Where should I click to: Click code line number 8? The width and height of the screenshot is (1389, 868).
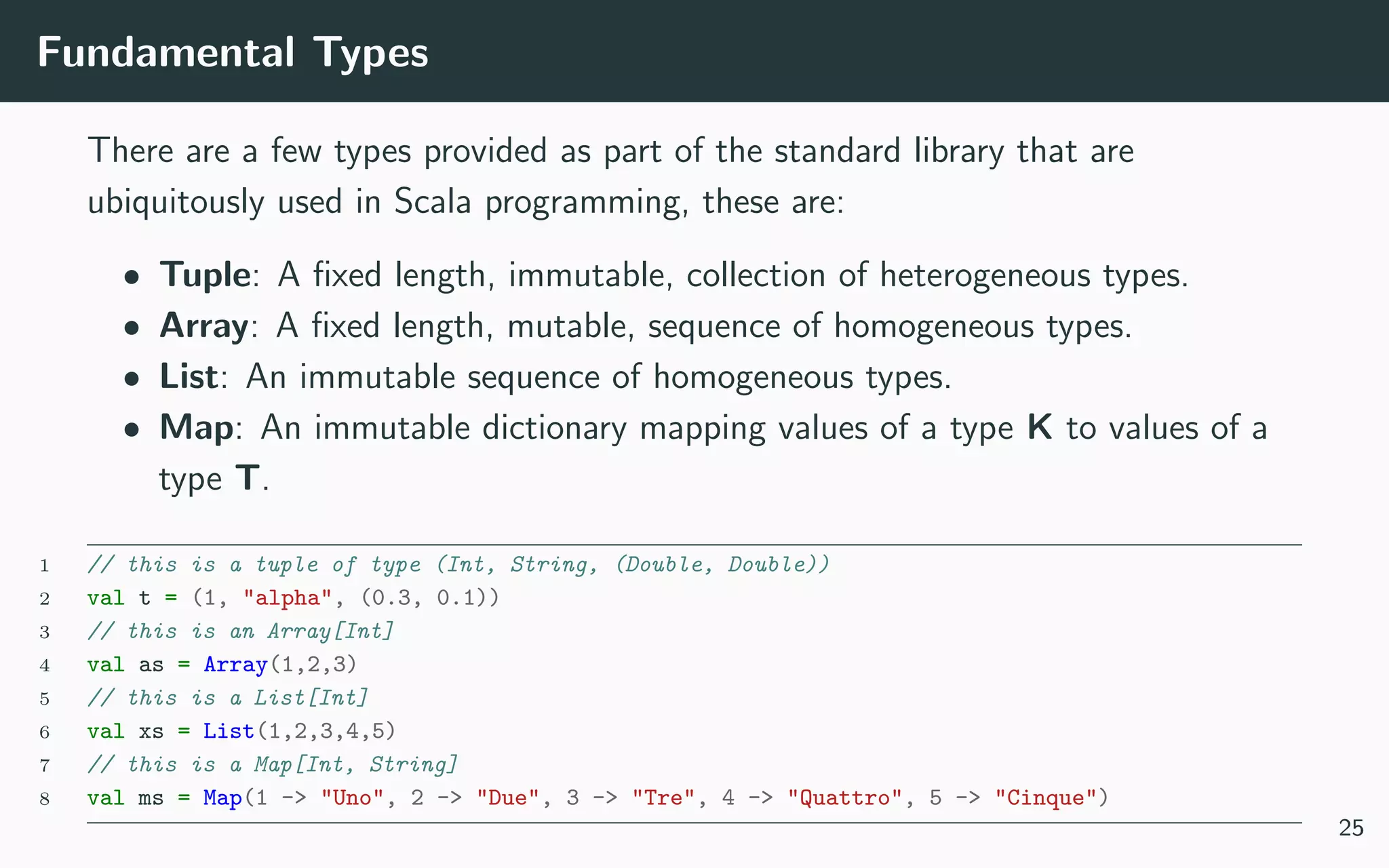(45, 799)
